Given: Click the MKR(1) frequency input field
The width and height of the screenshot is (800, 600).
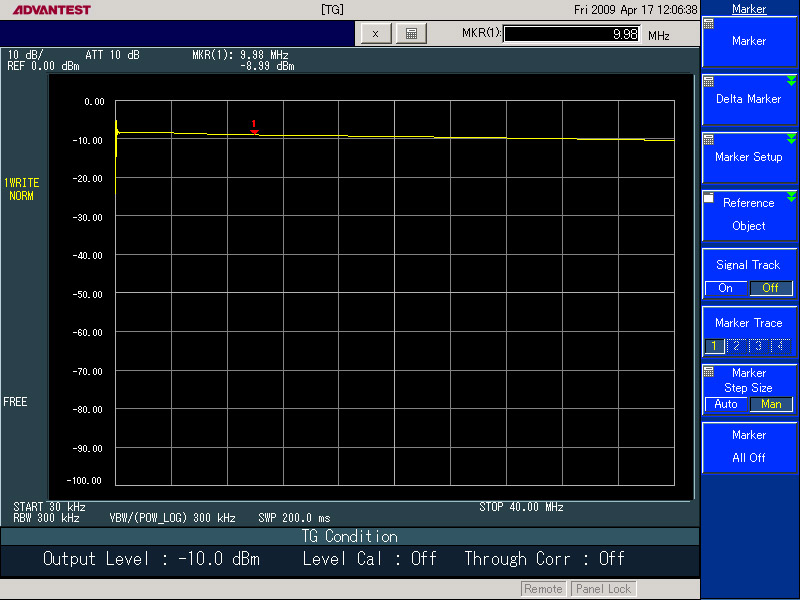Looking at the screenshot, I should [571, 34].
